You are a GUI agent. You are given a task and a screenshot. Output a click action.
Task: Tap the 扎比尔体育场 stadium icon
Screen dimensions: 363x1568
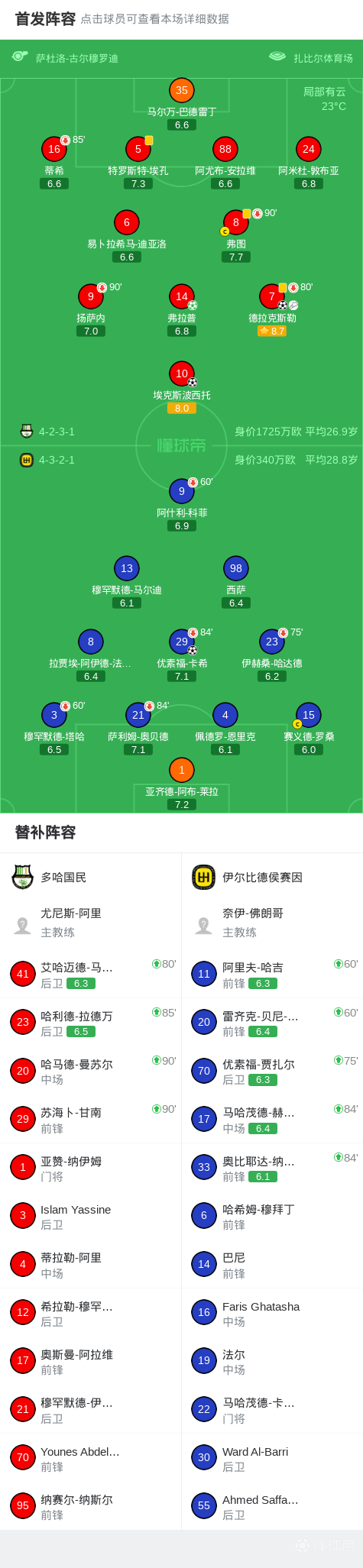click(277, 57)
